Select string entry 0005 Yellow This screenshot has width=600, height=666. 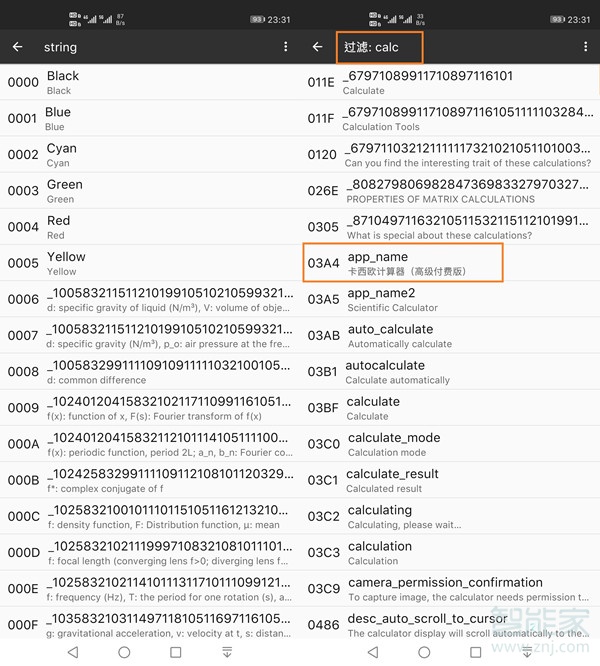pyautogui.click(x=150, y=263)
